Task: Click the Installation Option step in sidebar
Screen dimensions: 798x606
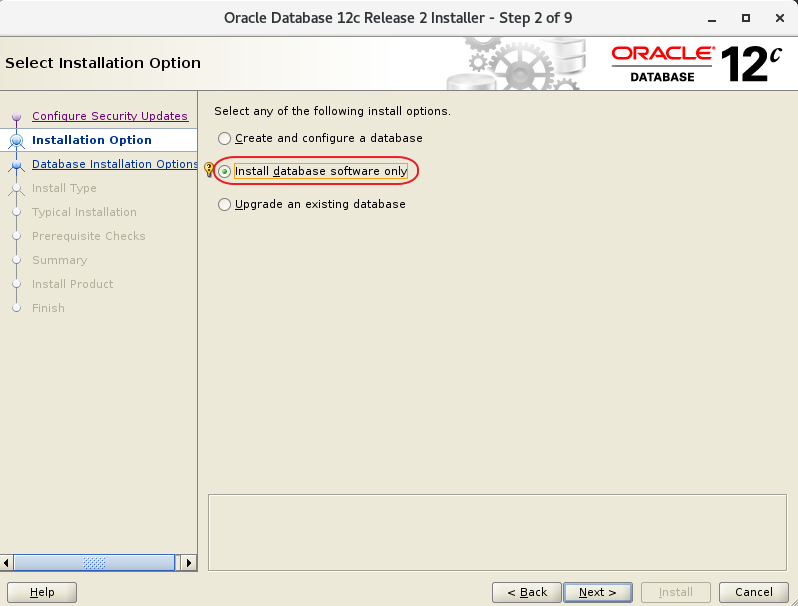Action: (92, 140)
